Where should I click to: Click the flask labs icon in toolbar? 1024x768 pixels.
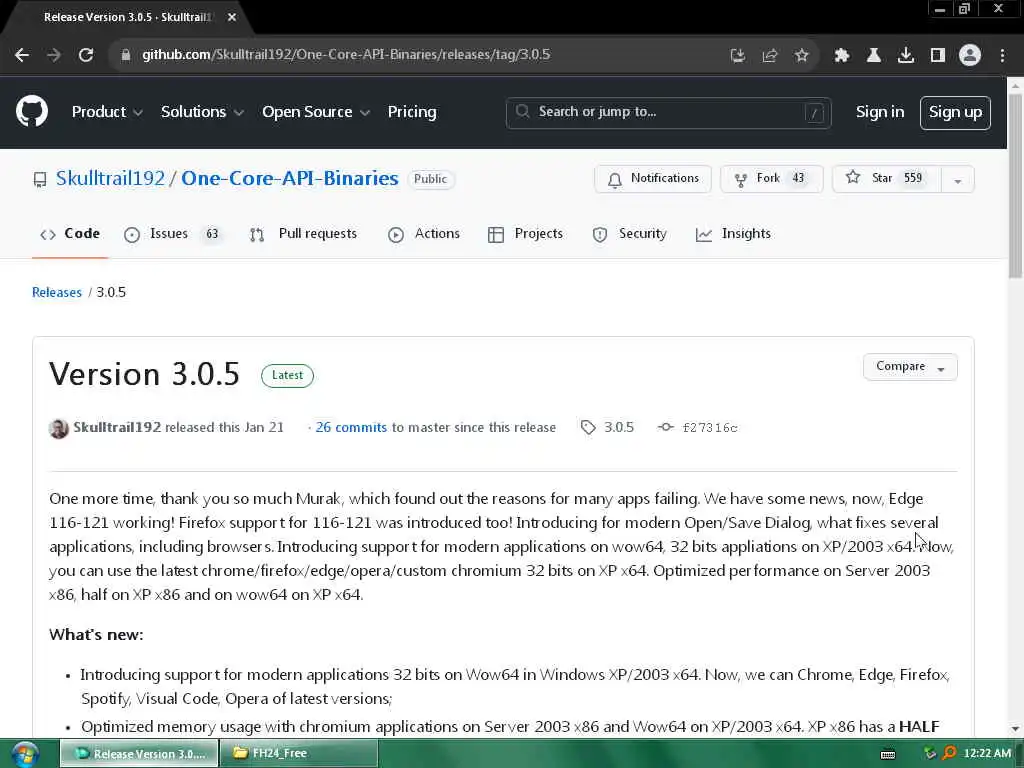[x=873, y=56]
